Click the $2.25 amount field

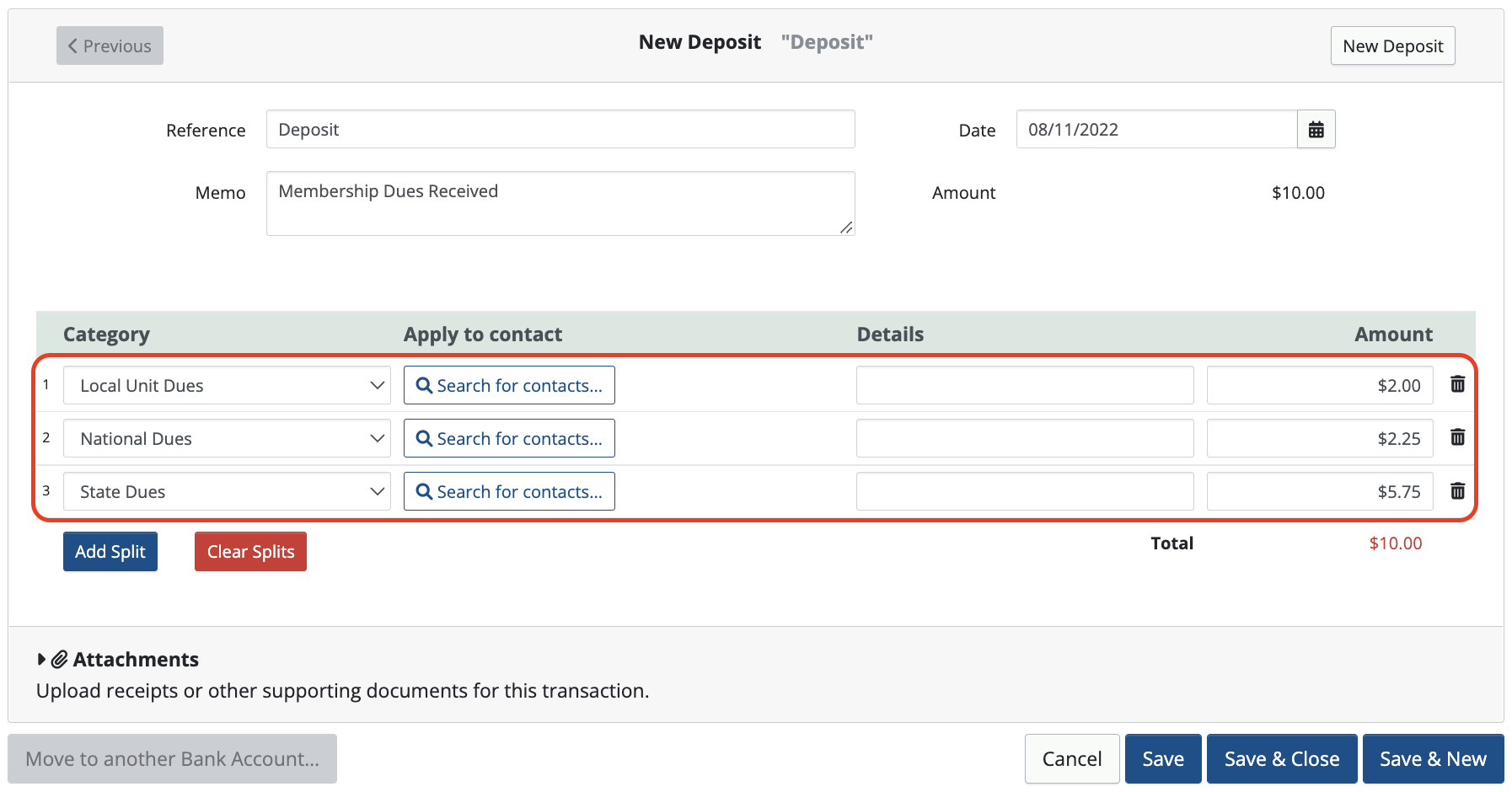click(1320, 438)
